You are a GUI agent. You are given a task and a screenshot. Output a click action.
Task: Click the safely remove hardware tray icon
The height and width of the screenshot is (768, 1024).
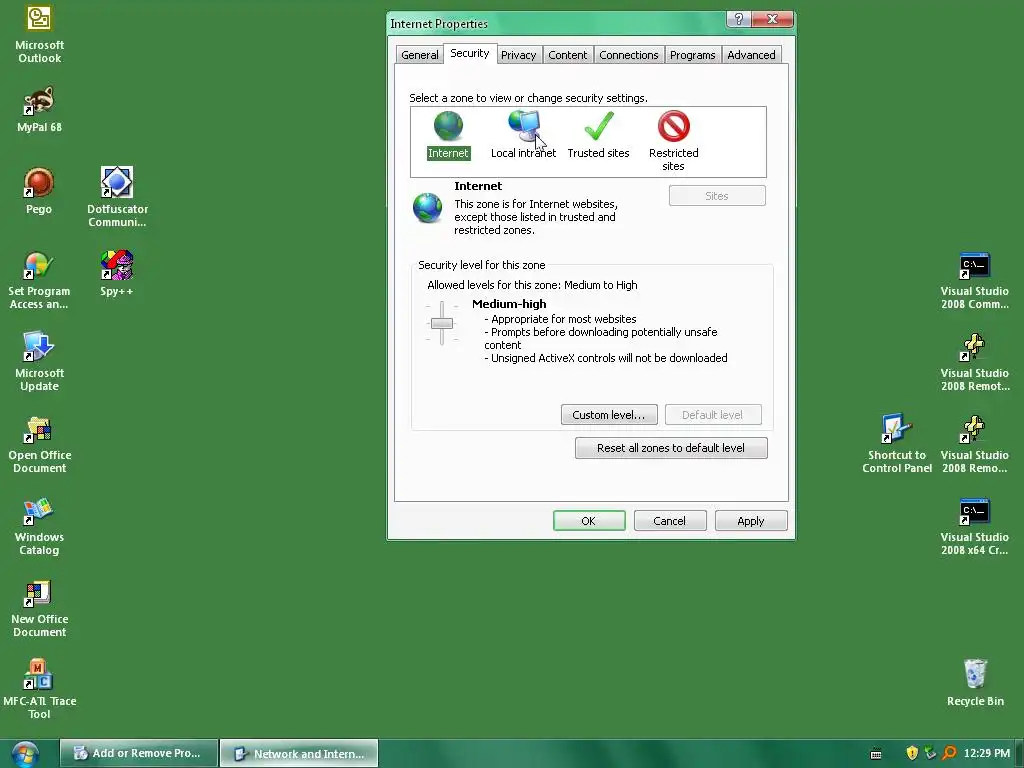(931, 753)
